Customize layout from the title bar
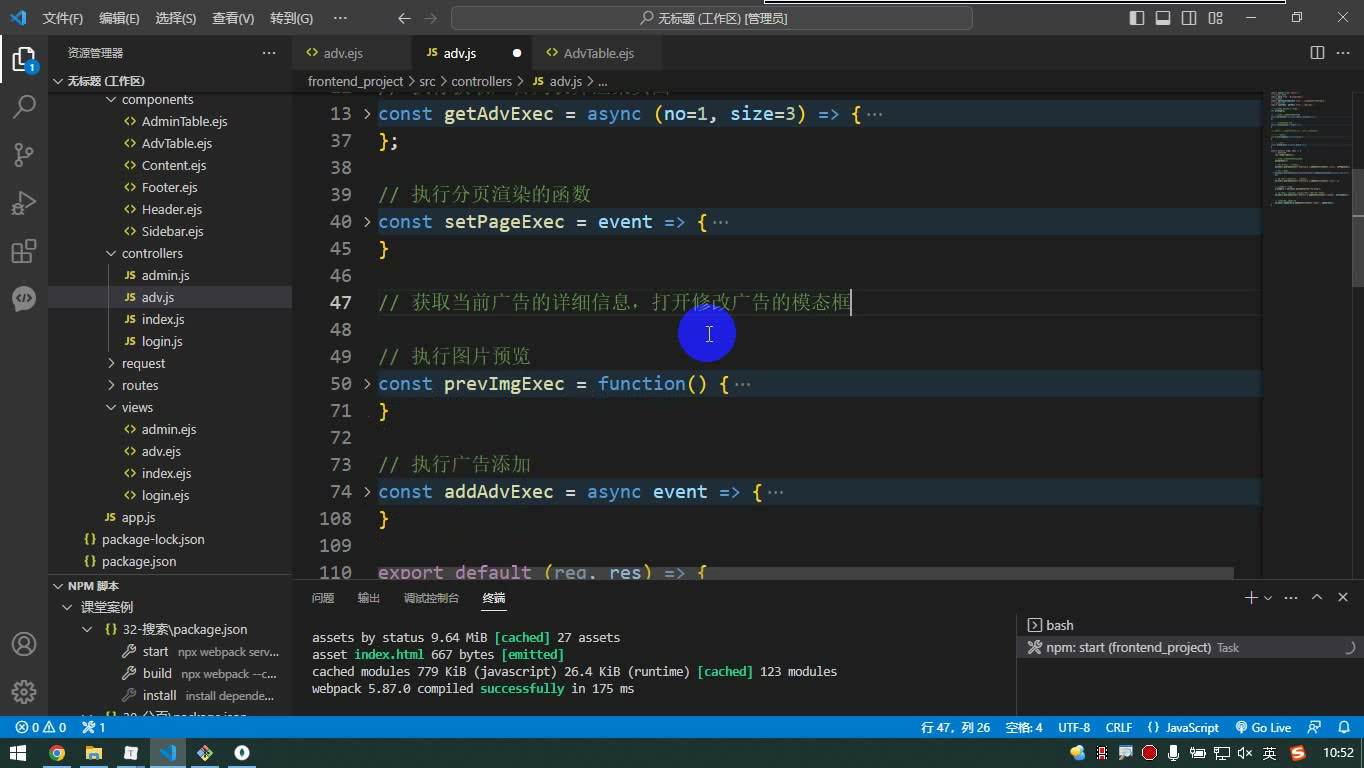1364x768 pixels. pyautogui.click(x=1215, y=18)
